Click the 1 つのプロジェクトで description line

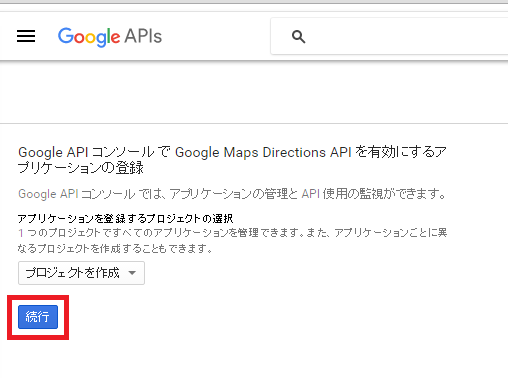click(x=60, y=233)
